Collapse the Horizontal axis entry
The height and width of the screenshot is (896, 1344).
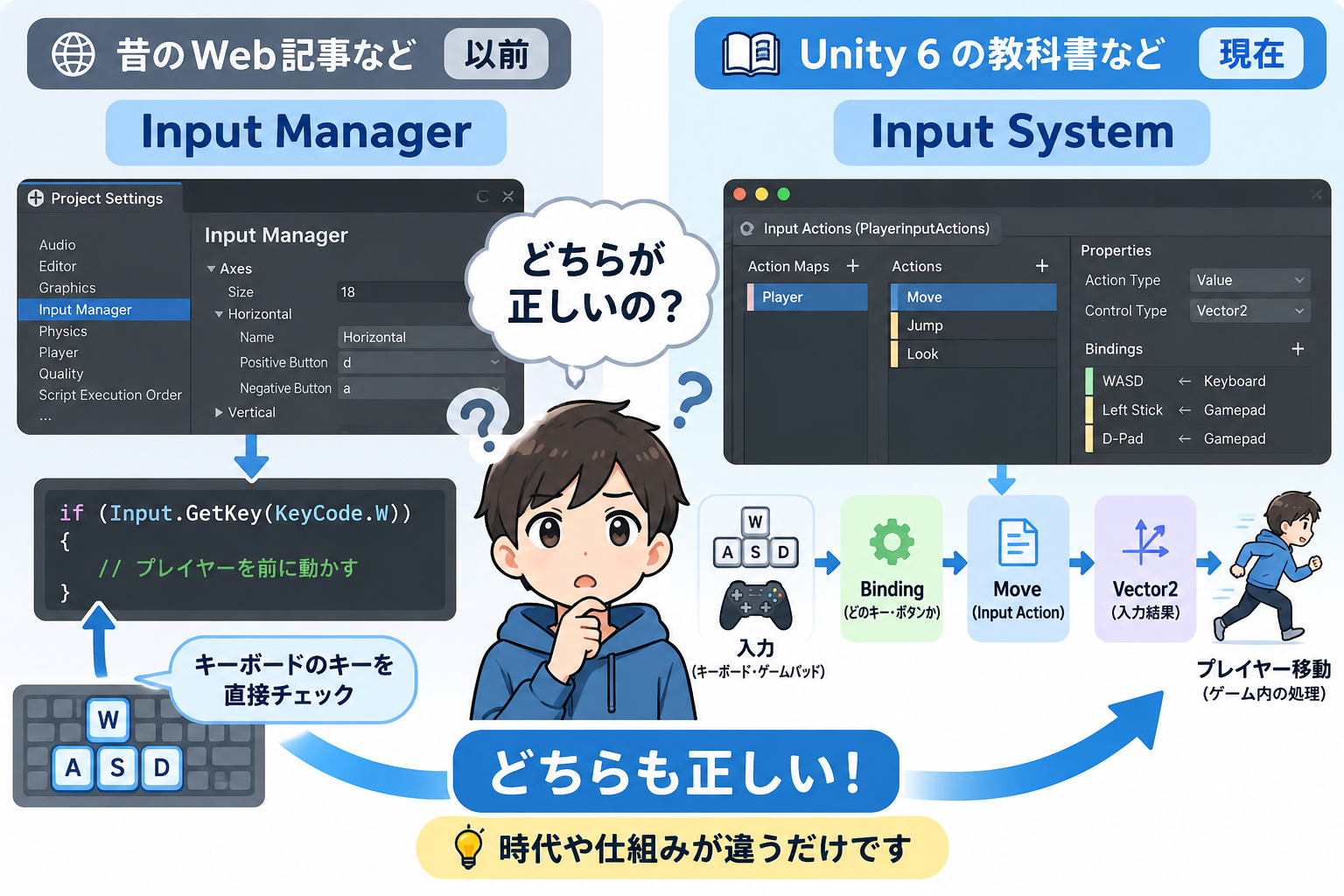click(219, 314)
